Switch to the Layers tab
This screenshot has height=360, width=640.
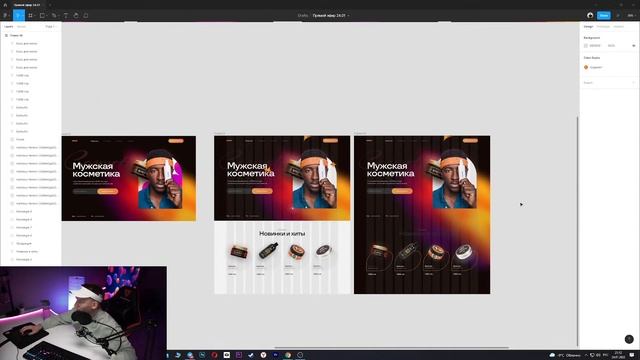click(9, 27)
